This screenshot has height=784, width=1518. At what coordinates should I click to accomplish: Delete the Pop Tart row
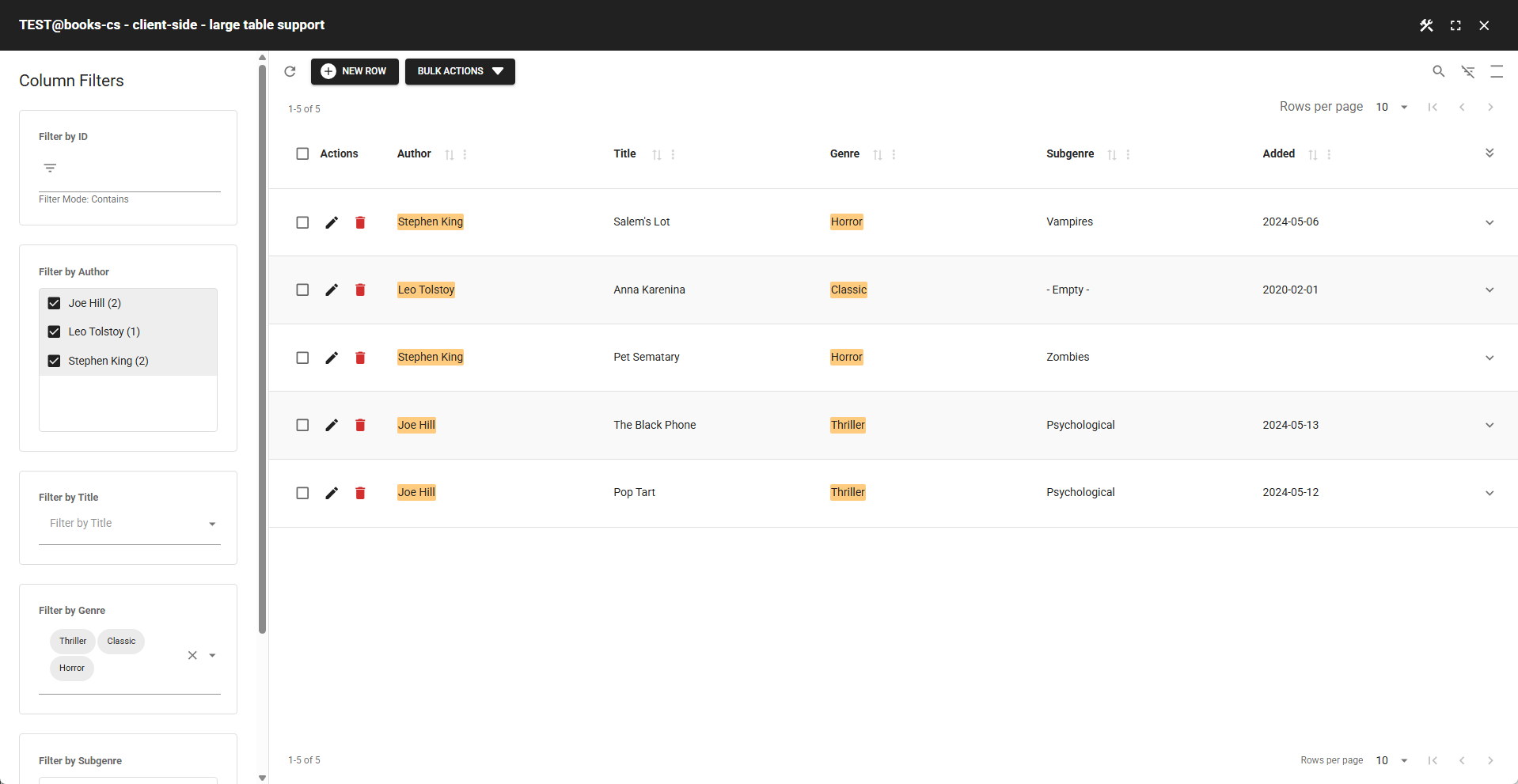pyautogui.click(x=360, y=493)
